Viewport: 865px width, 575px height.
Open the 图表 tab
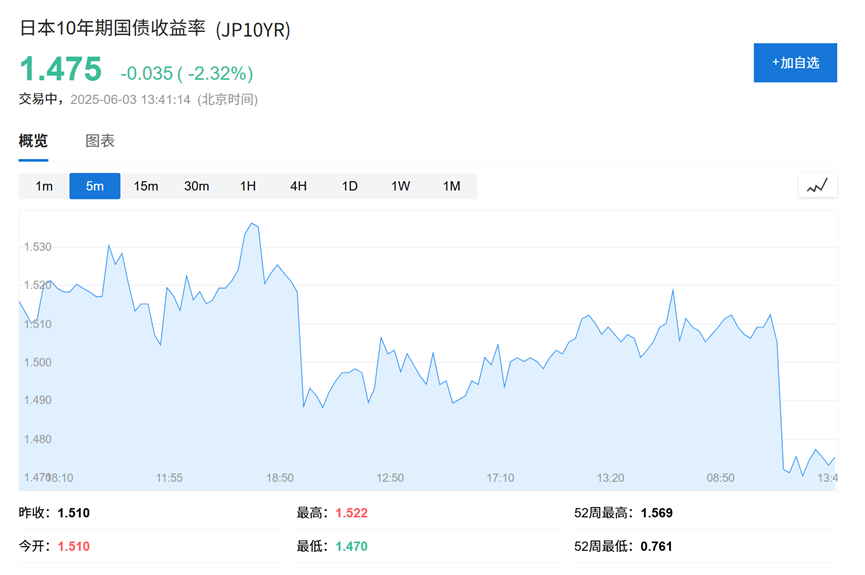(x=100, y=141)
